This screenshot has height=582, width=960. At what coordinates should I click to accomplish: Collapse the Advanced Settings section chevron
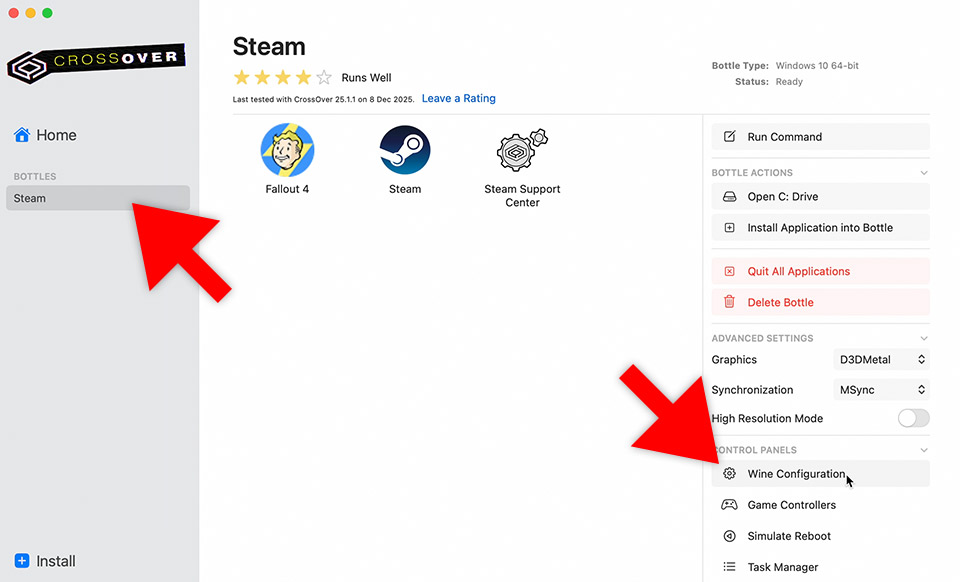coord(923,339)
